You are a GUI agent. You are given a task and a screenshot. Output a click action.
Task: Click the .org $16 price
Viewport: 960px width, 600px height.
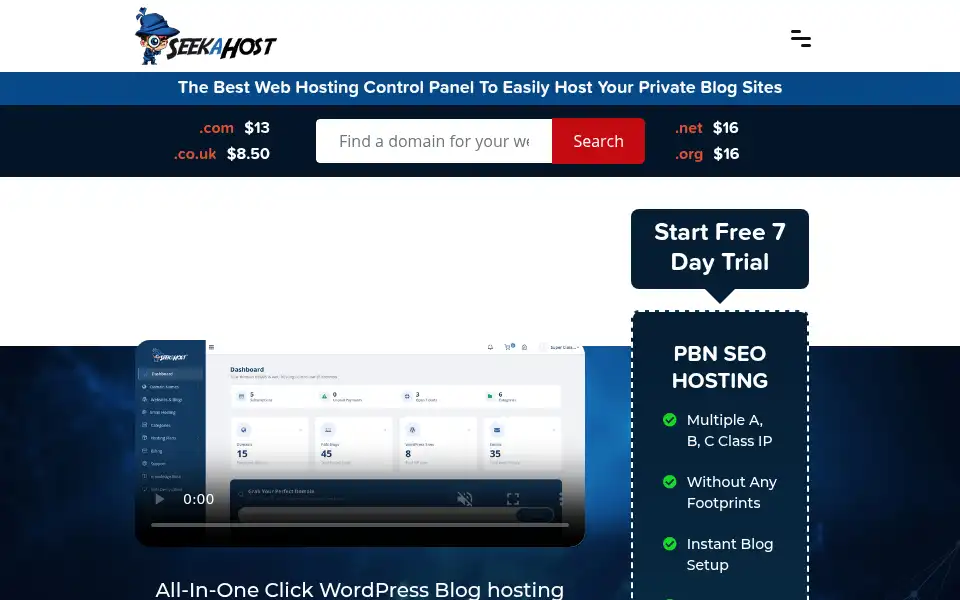[x=707, y=154]
